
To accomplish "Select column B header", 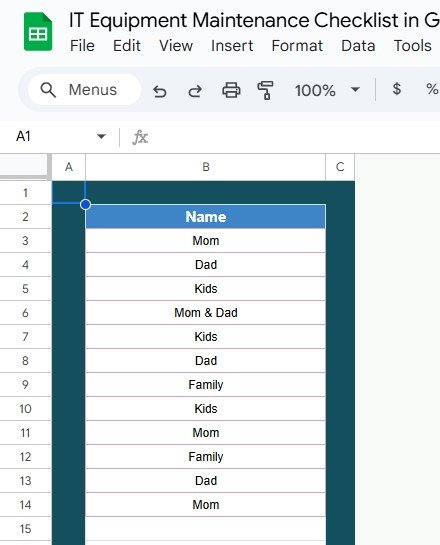I will [x=205, y=167].
